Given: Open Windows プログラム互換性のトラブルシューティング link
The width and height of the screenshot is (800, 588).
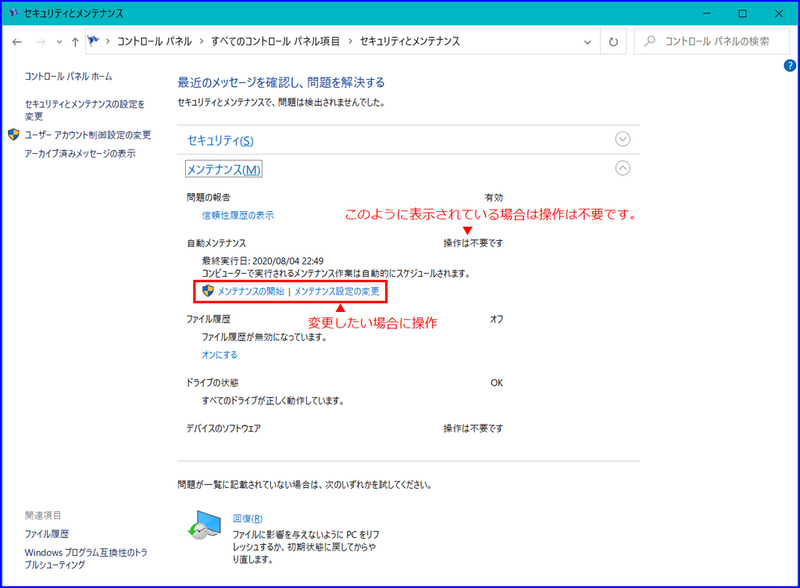Looking at the screenshot, I should click(86, 558).
